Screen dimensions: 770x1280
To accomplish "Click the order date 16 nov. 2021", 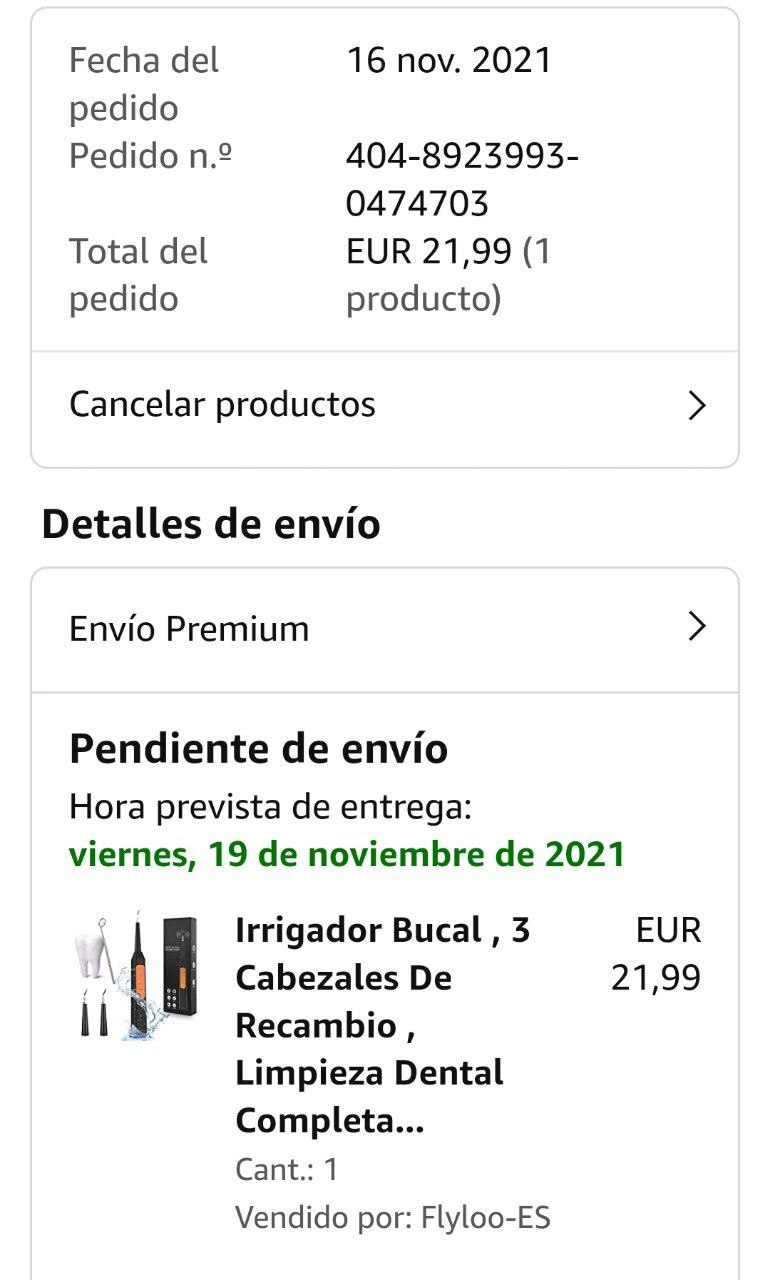I will 449,61.
